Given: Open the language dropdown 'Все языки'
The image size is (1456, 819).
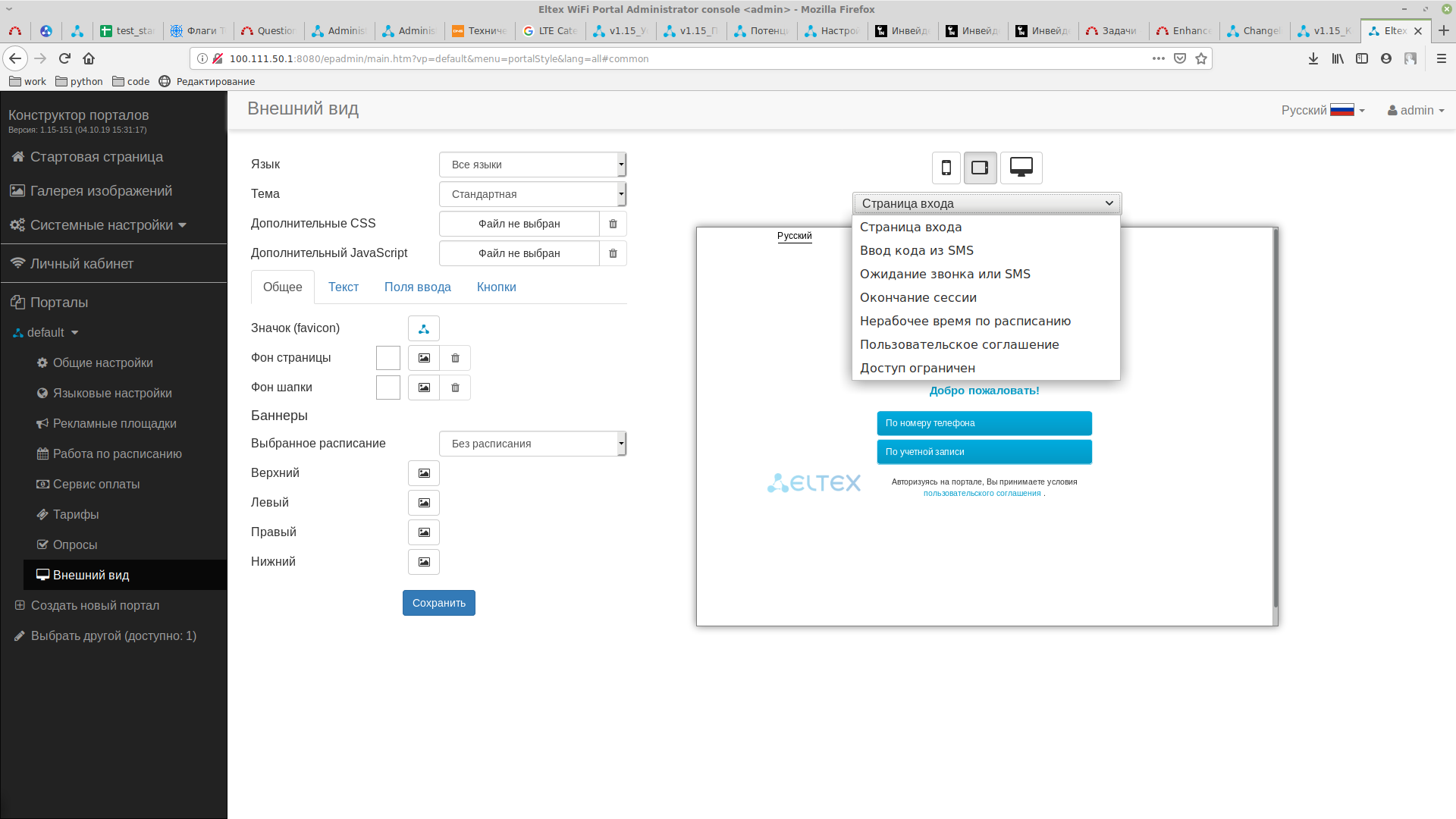Looking at the screenshot, I should coord(532,165).
